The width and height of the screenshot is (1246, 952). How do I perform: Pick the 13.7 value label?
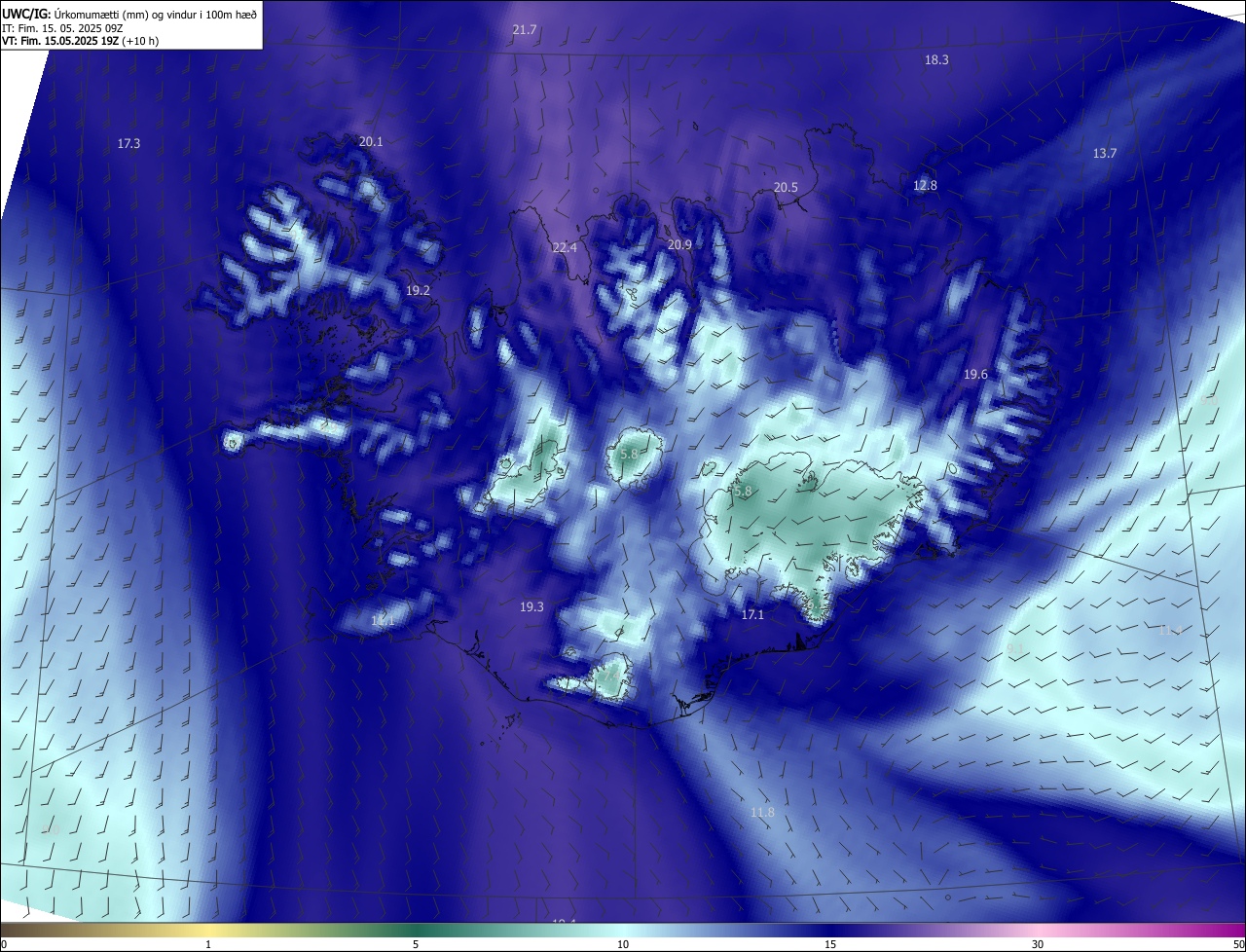[1105, 153]
